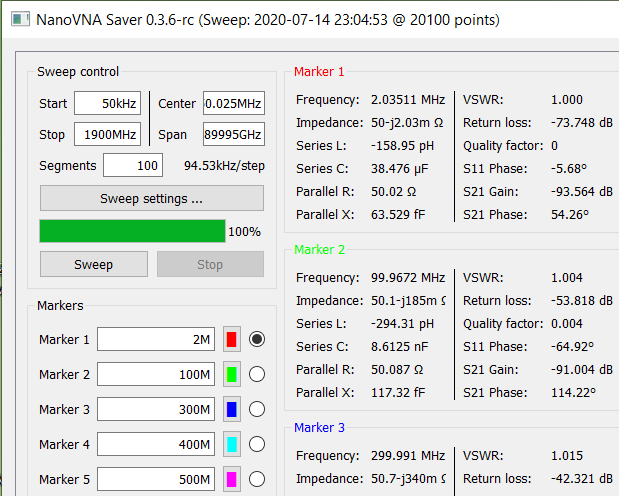Click the Marker 2 frequency value 99.9672 MHz

(x=408, y=278)
